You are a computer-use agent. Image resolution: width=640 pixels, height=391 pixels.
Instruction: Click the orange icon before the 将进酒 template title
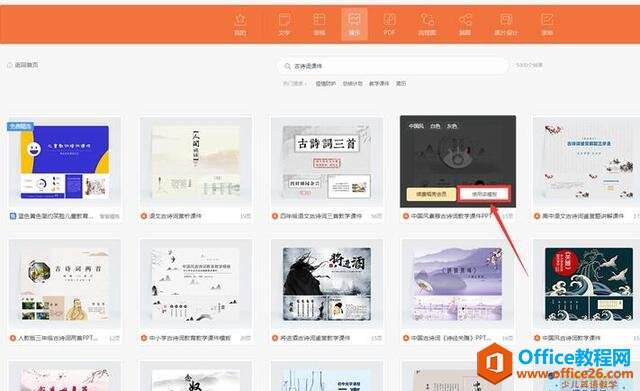tap(275, 338)
